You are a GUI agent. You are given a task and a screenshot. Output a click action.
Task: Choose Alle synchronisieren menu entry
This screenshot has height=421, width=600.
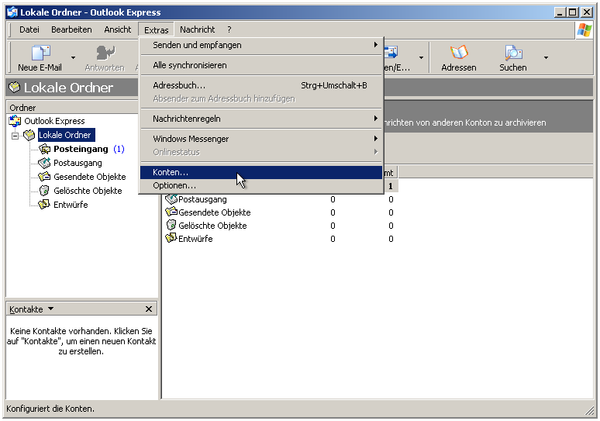pos(261,65)
